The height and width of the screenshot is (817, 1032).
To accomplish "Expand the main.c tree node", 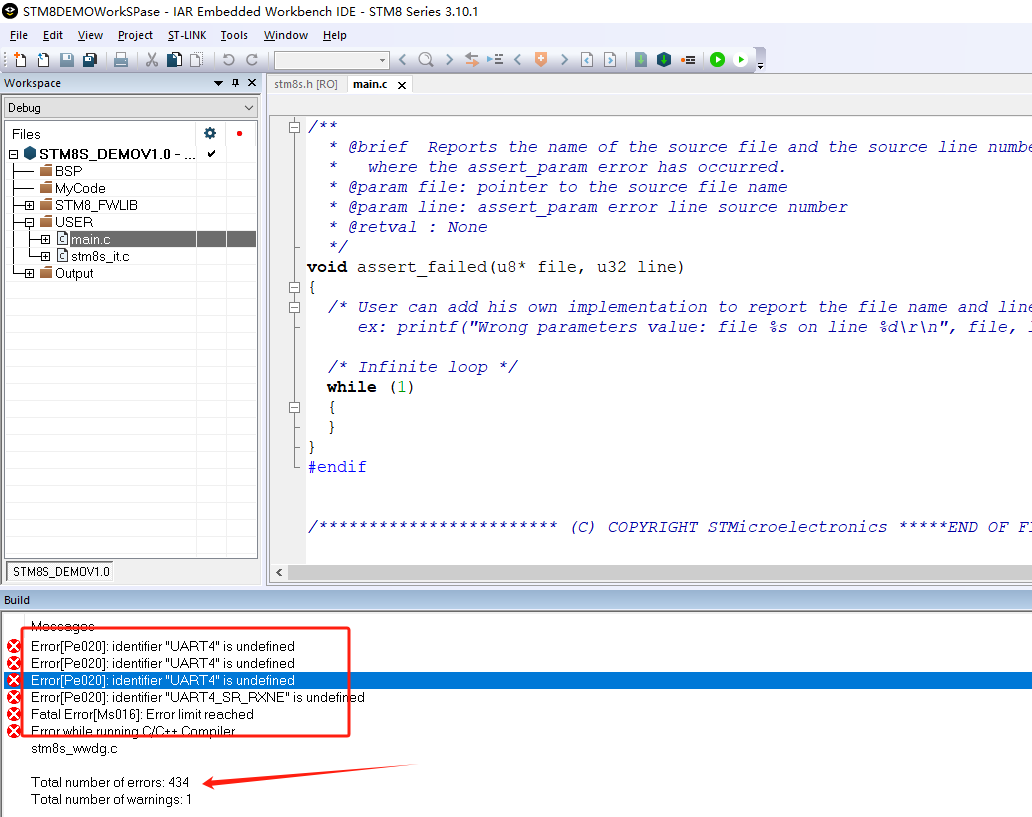I will click(45, 240).
